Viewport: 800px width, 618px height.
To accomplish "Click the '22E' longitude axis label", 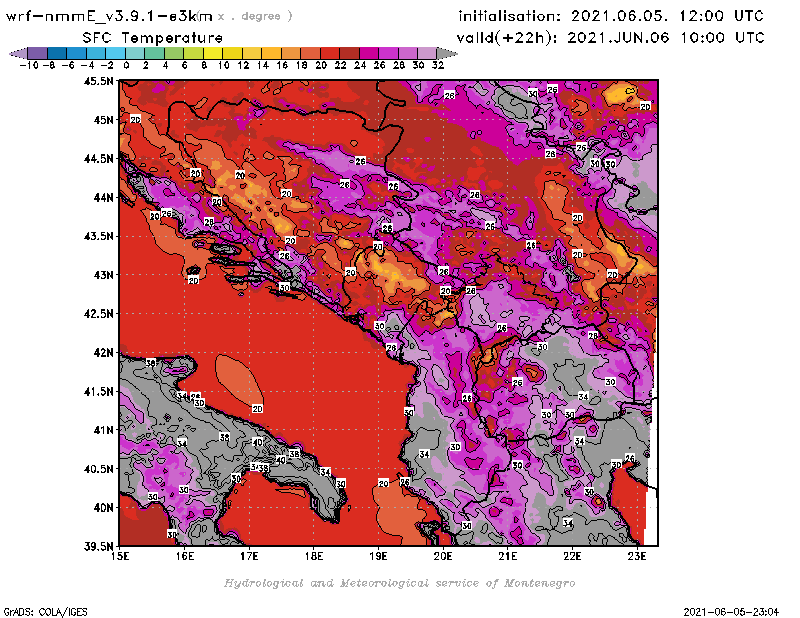I will [572, 556].
